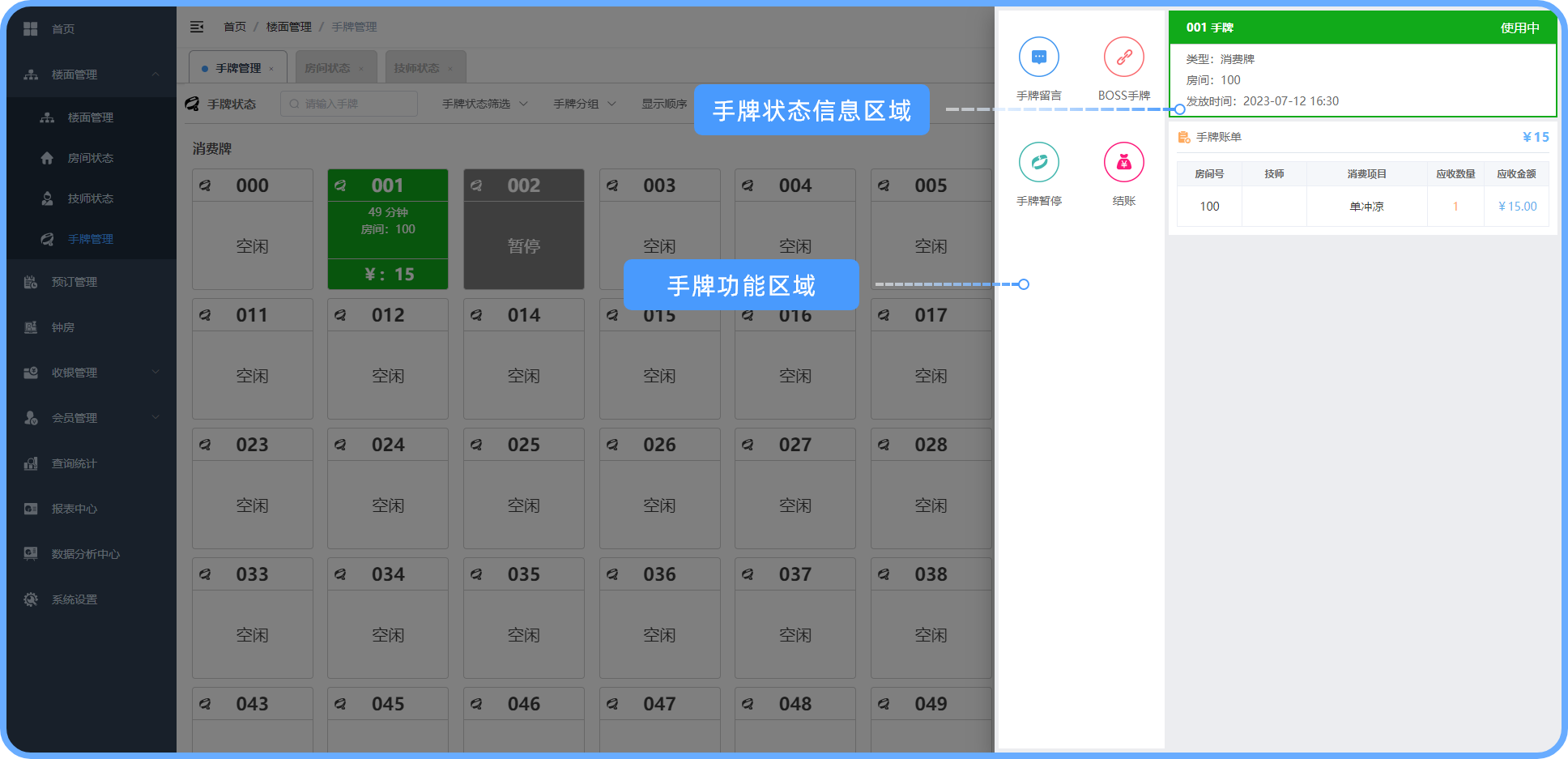The width and height of the screenshot is (1568, 759).
Task: Select wristband card 038
Action: pos(931,618)
